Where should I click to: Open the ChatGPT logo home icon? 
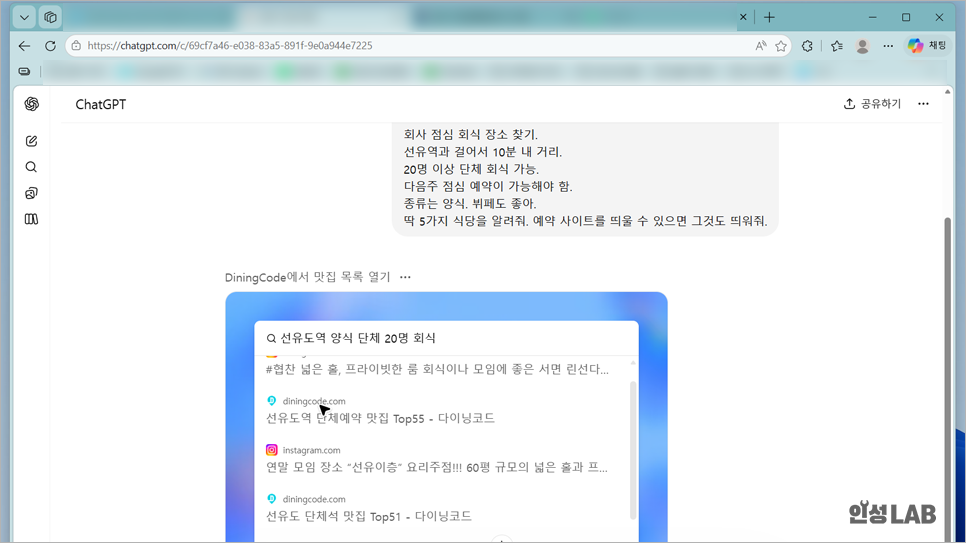tap(31, 104)
